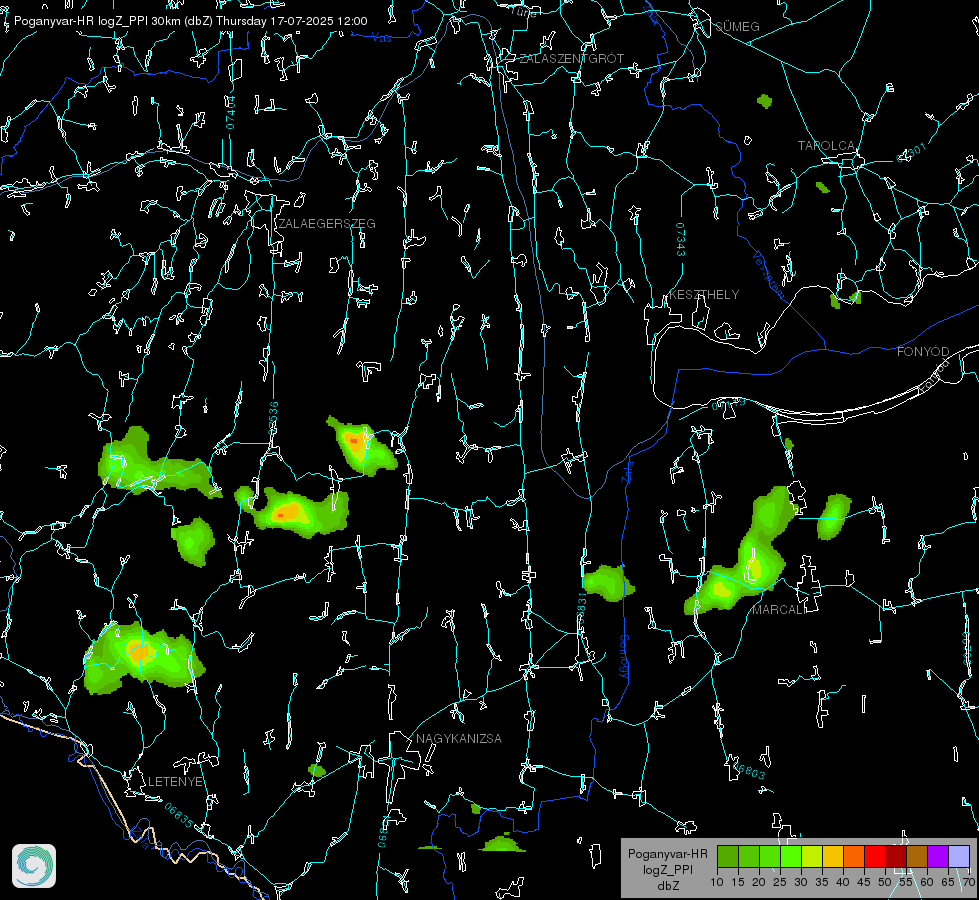Screen dimensions: 979x900
Task: Click the 'dbZ' unit label in legend
Action: tap(667, 886)
